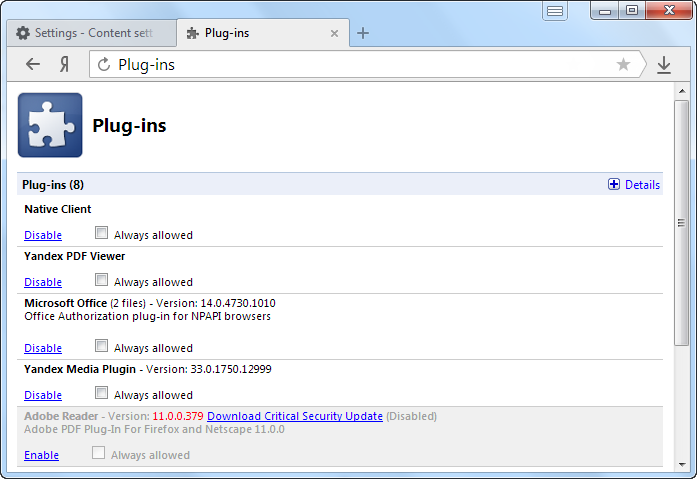The image size is (697, 480).
Task: Click the scrollbar up arrow
Action: click(x=682, y=91)
